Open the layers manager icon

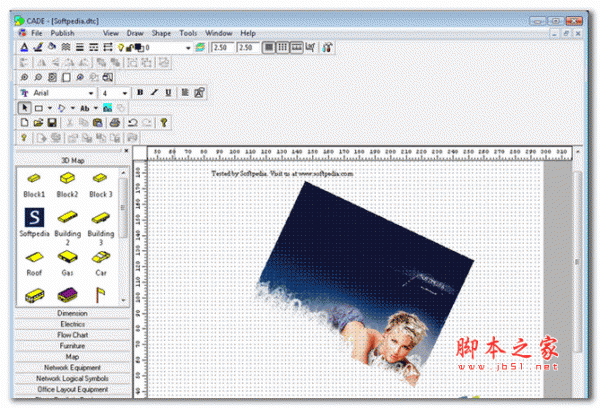(200, 47)
